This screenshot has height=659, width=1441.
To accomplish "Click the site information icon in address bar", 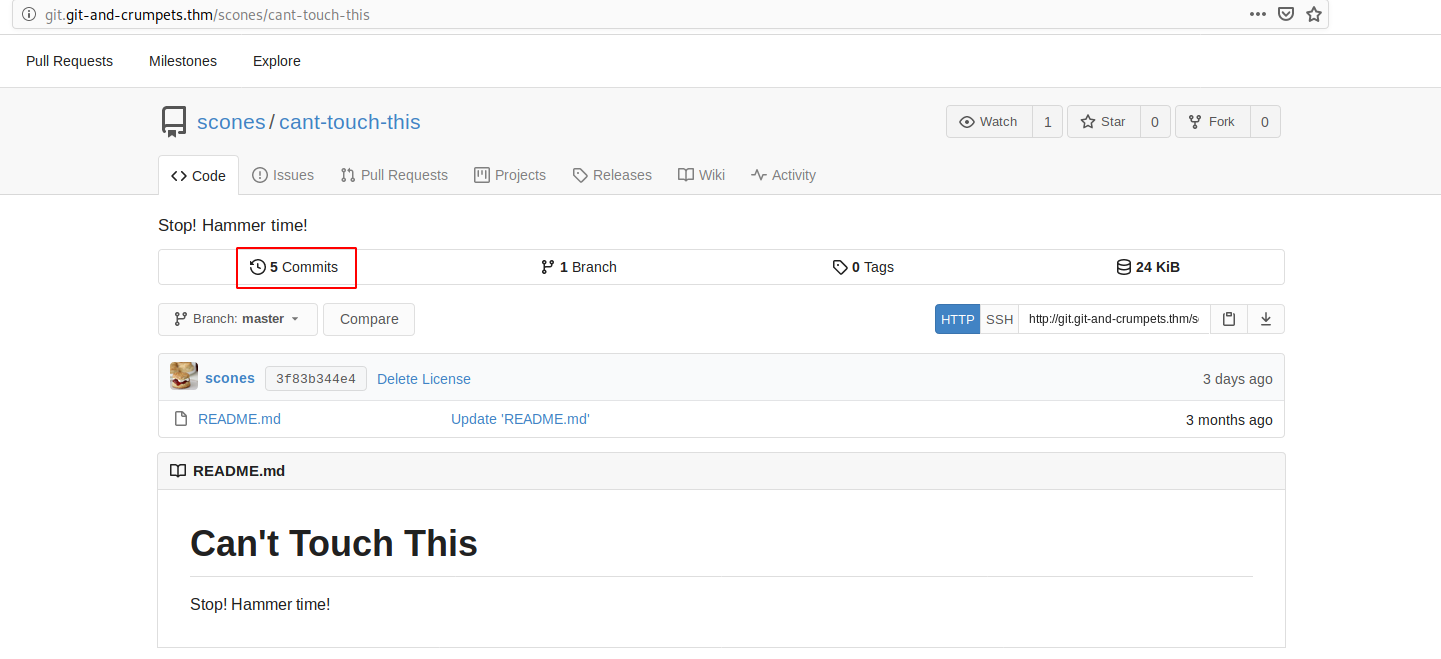I will 29,15.
